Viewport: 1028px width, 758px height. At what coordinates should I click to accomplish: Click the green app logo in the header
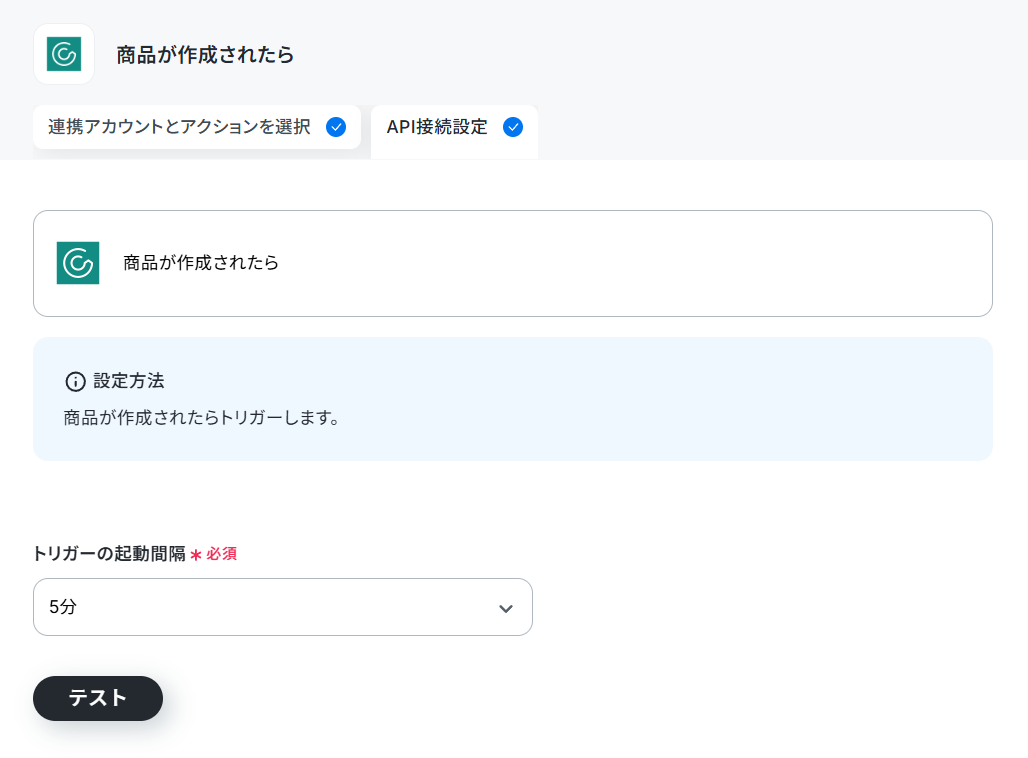pos(64,54)
